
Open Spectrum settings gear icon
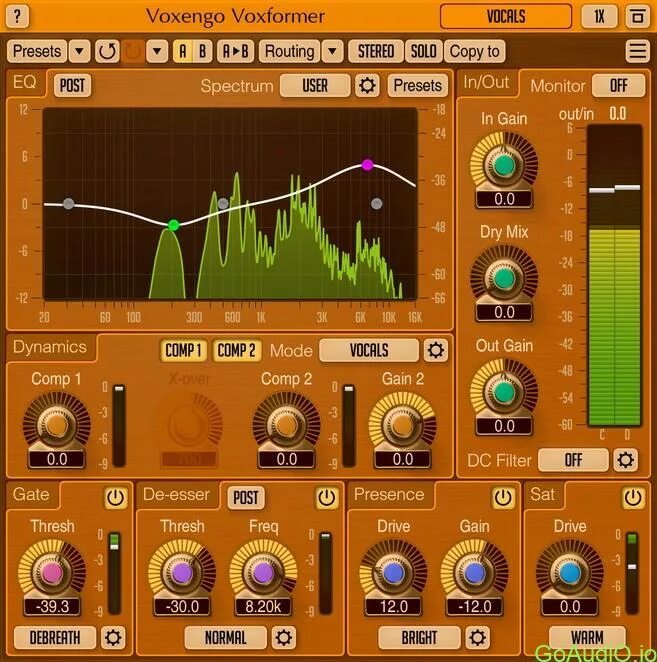(x=367, y=86)
